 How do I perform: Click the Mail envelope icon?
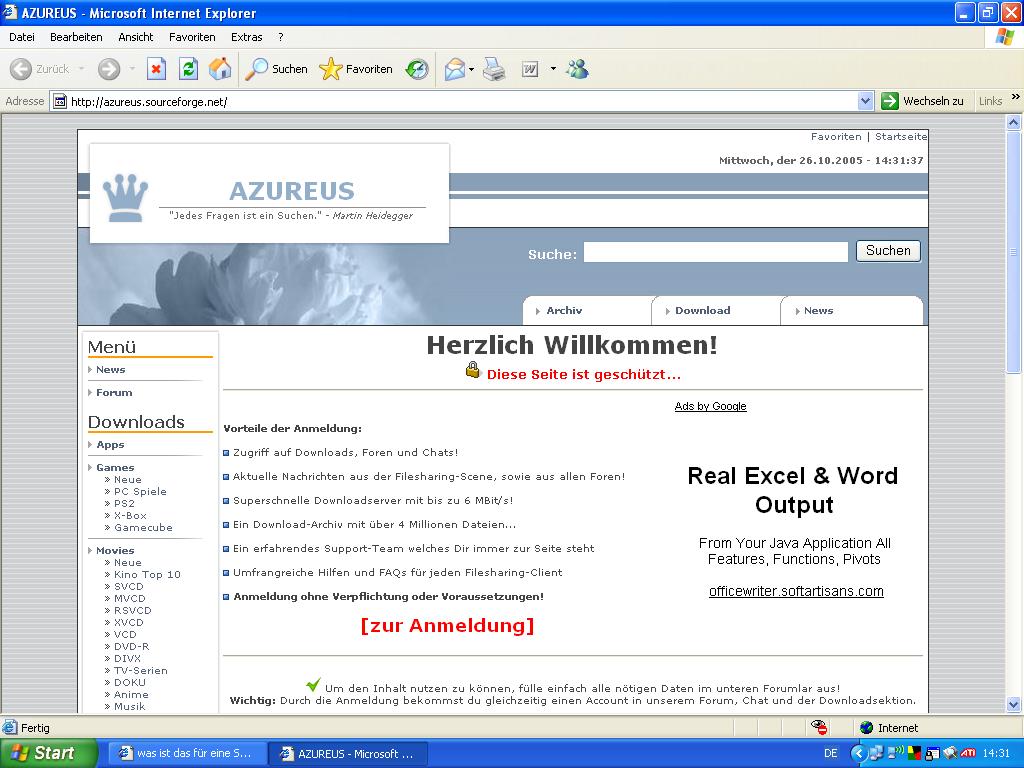[455, 69]
